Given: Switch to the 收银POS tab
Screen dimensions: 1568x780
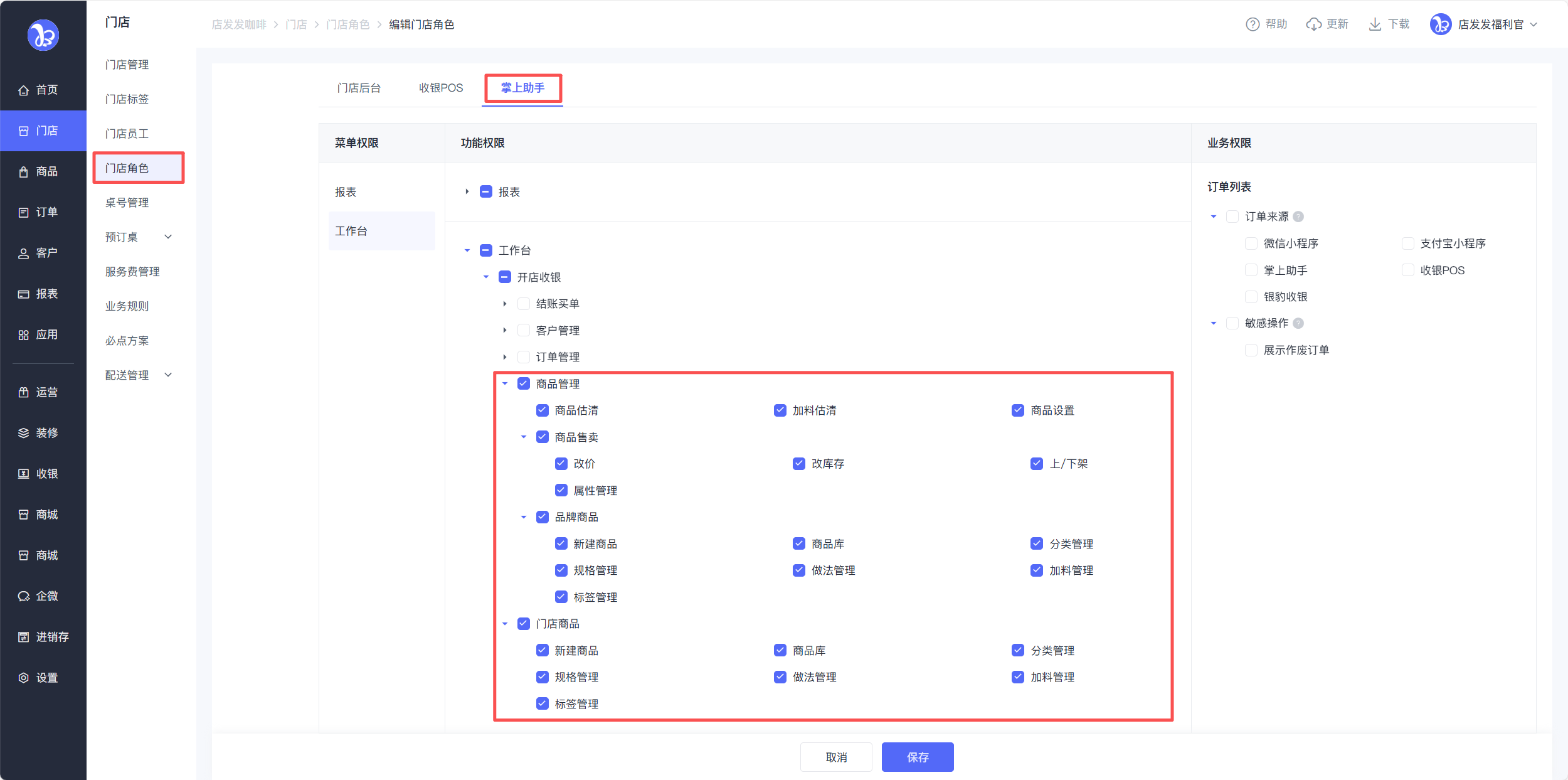Looking at the screenshot, I should [x=441, y=88].
